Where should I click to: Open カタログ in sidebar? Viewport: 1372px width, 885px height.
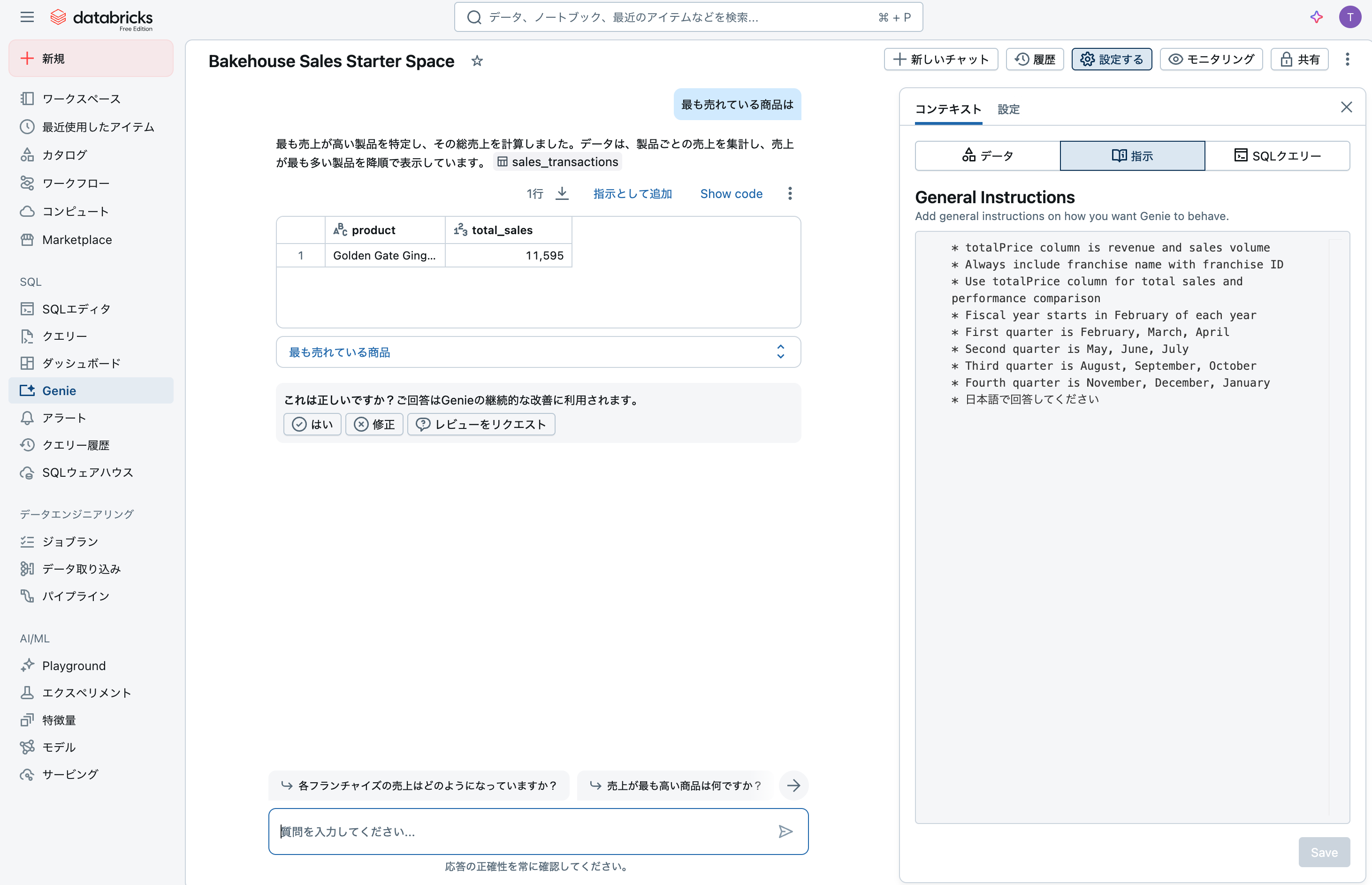click(x=91, y=154)
